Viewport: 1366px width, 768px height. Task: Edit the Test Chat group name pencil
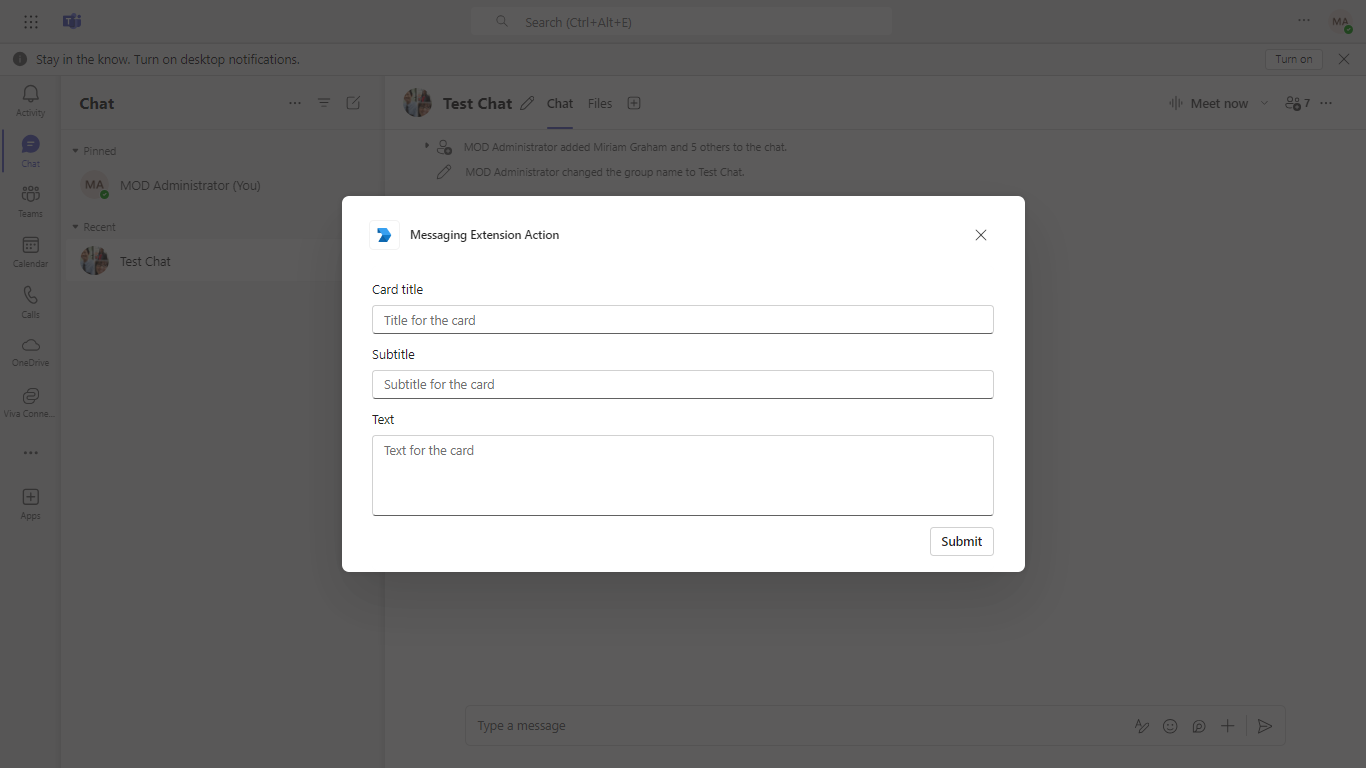point(527,103)
